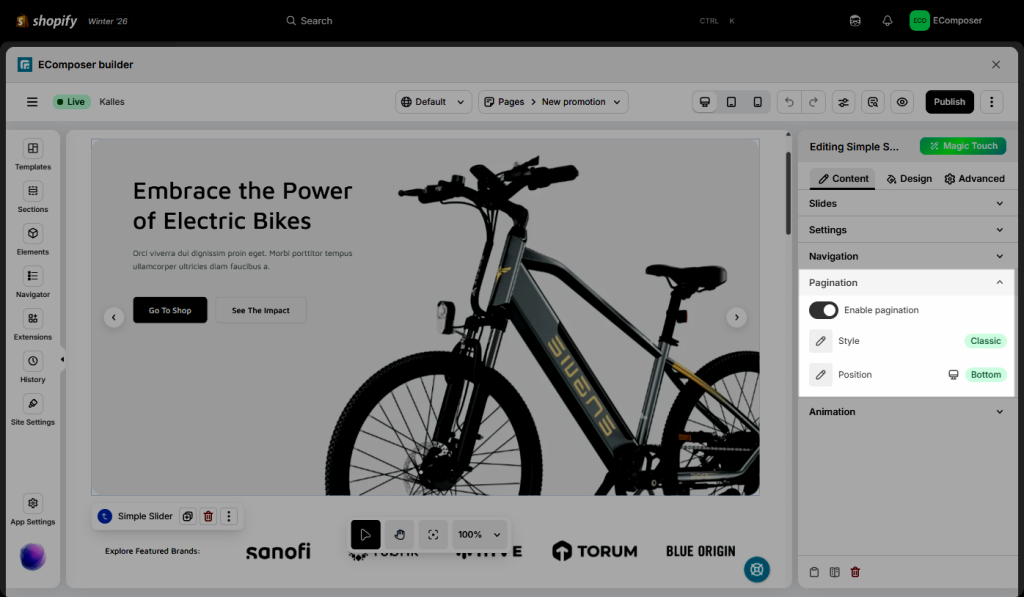This screenshot has width=1024, height=597.
Task: Open the Elements panel
Action: 33,234
